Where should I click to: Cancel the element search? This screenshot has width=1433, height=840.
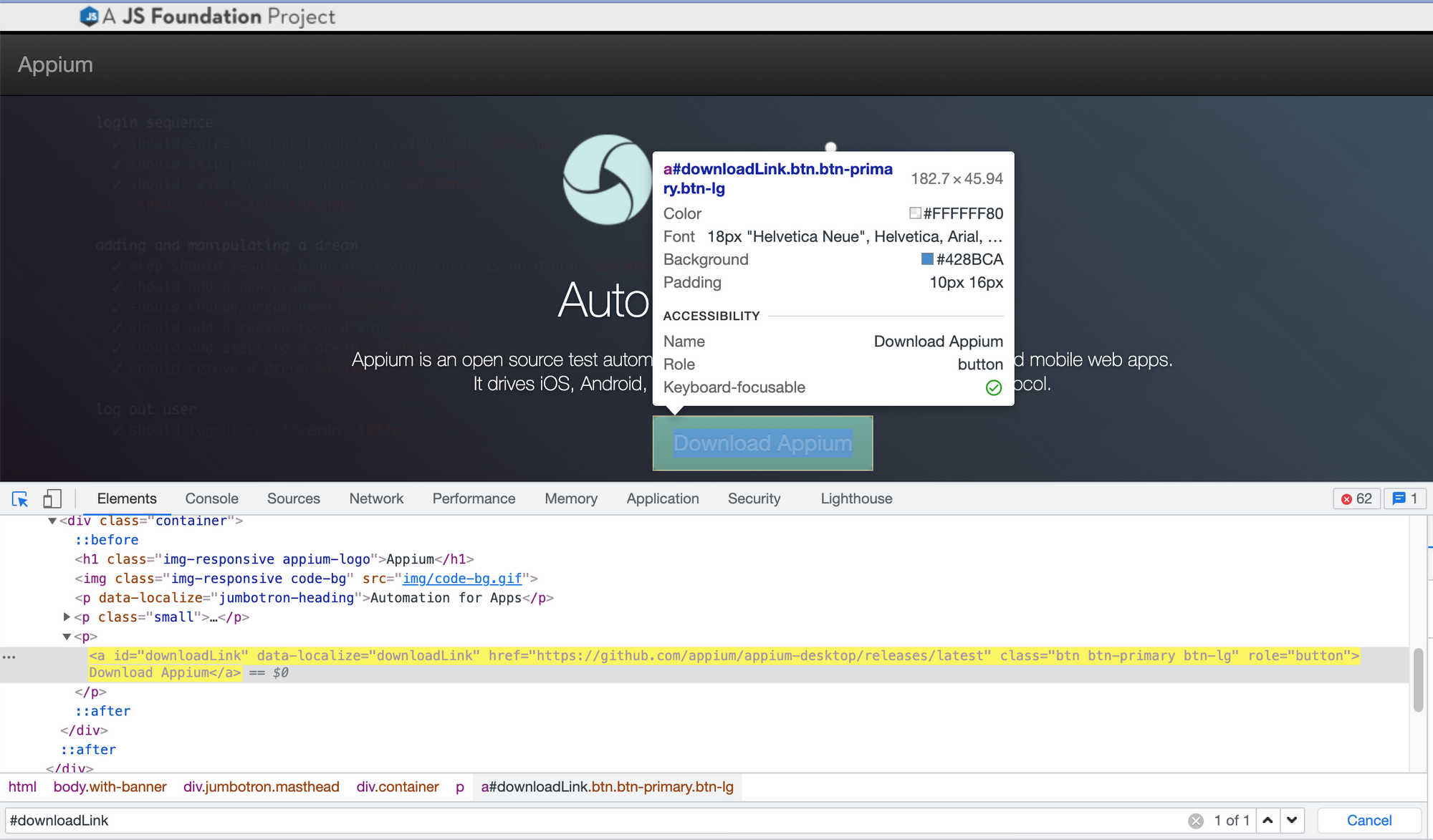[1369, 821]
